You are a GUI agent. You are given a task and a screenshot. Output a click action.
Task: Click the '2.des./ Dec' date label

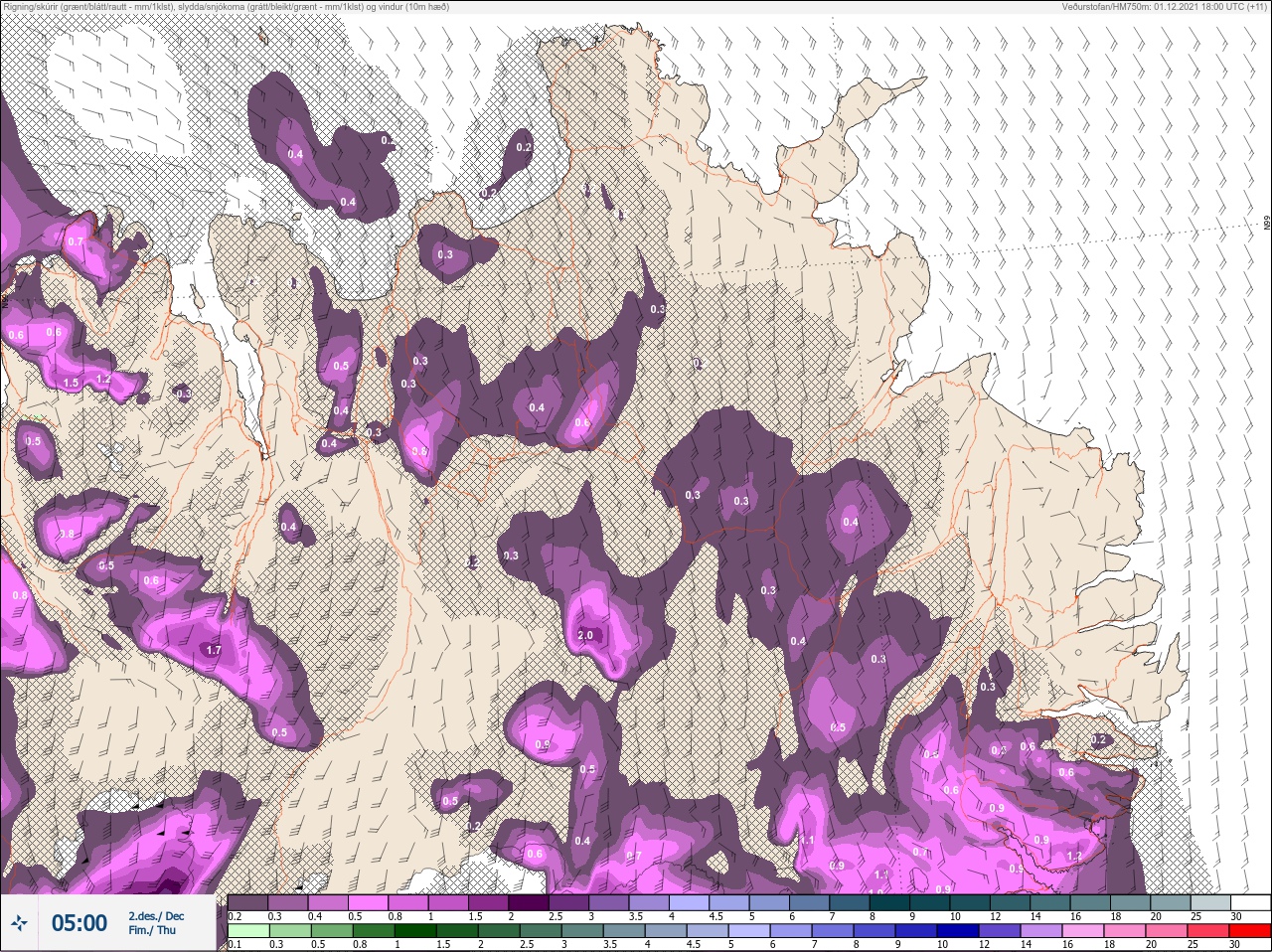point(156,916)
